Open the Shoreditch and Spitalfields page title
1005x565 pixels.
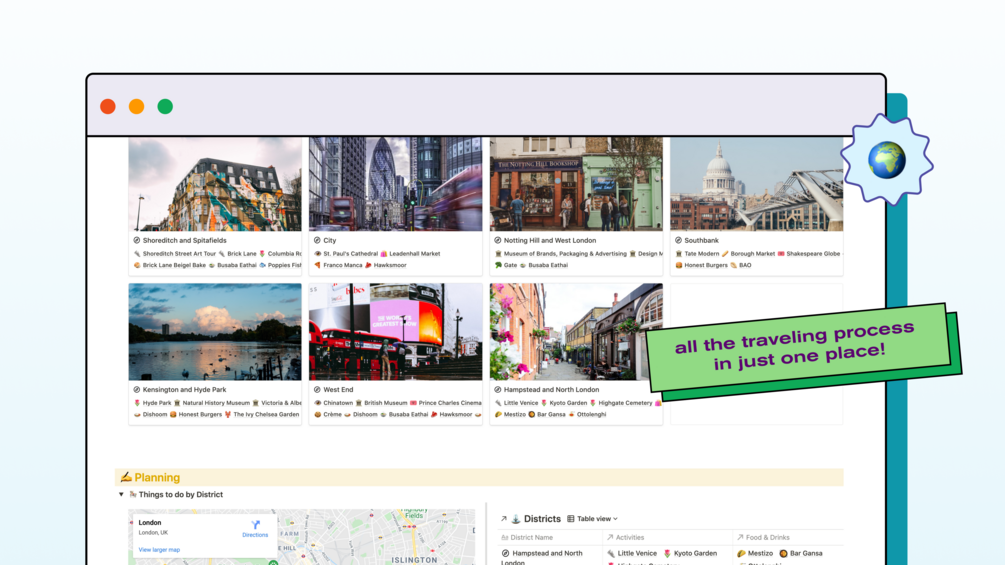tap(185, 240)
